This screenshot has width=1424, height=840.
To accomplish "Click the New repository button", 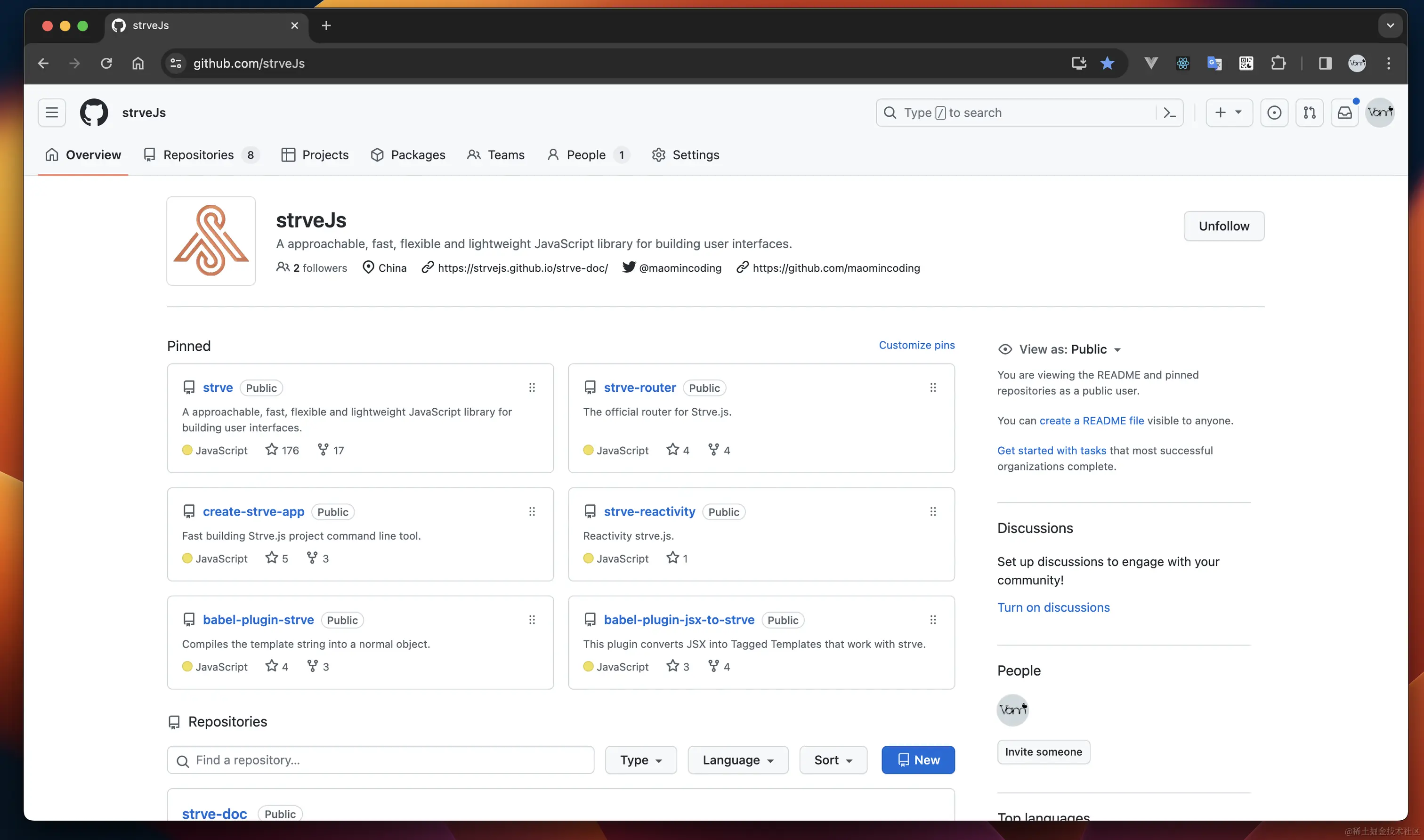I will pos(917,759).
